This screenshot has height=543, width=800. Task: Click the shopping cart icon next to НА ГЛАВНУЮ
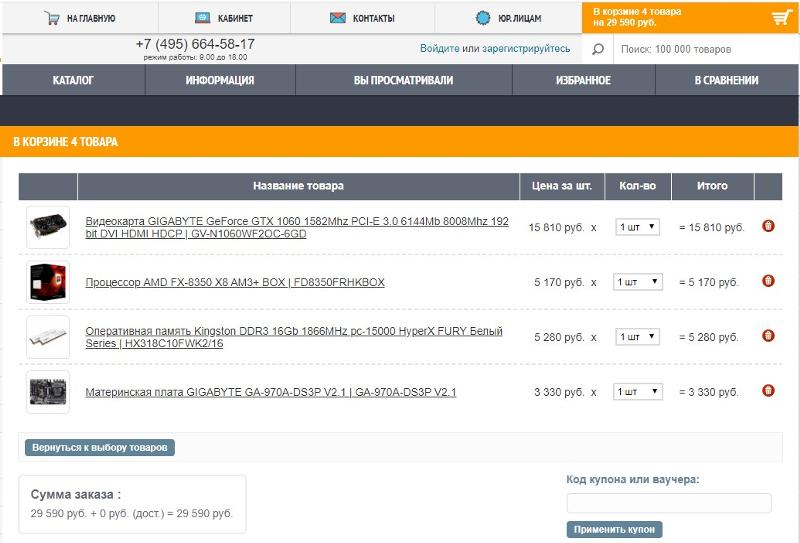pos(52,18)
